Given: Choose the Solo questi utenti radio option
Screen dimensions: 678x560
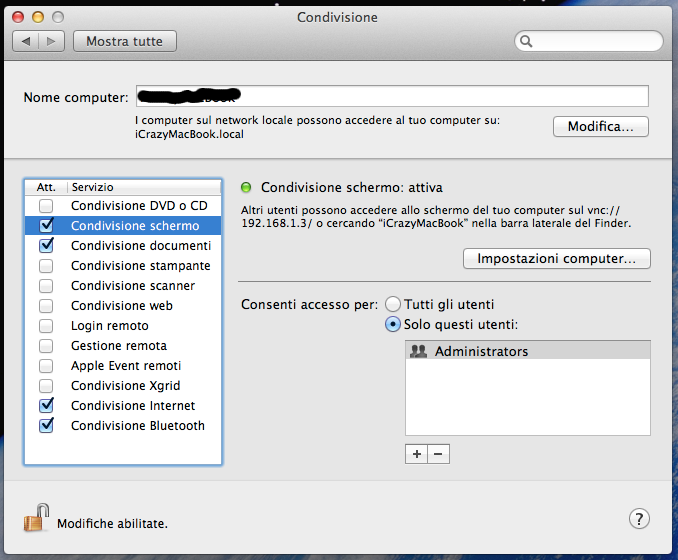Looking at the screenshot, I should pos(393,324).
